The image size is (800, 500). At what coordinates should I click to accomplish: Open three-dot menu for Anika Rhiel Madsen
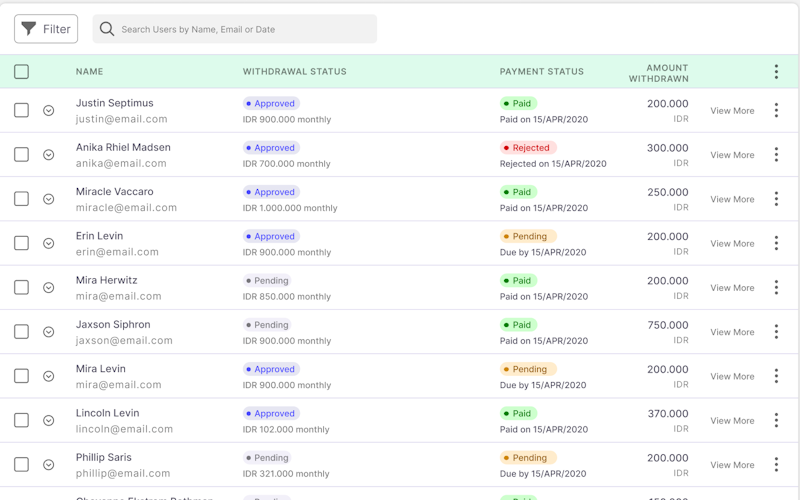click(x=776, y=155)
